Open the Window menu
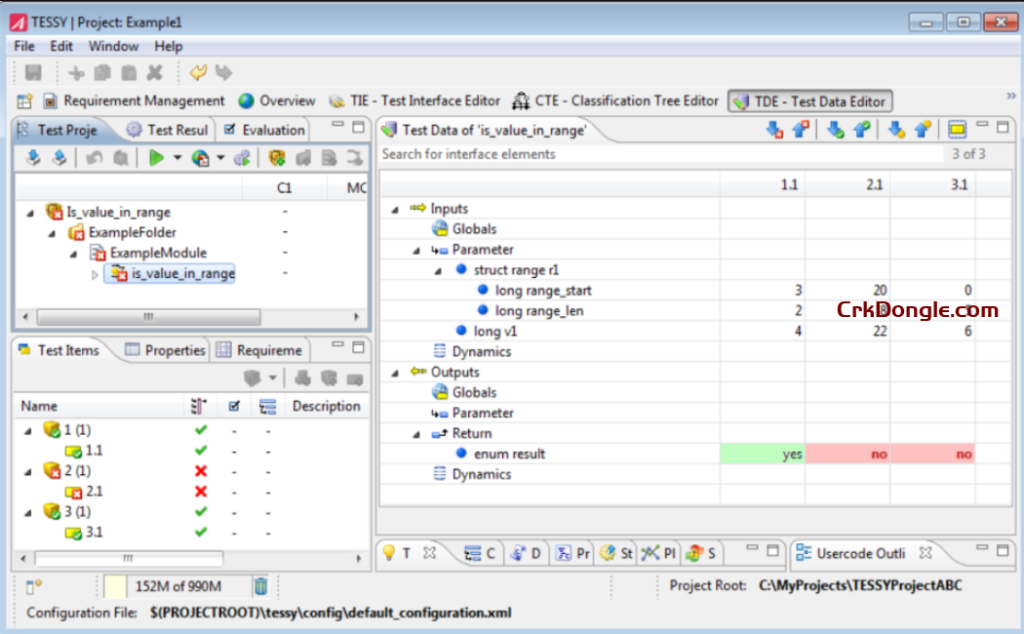 [112, 46]
